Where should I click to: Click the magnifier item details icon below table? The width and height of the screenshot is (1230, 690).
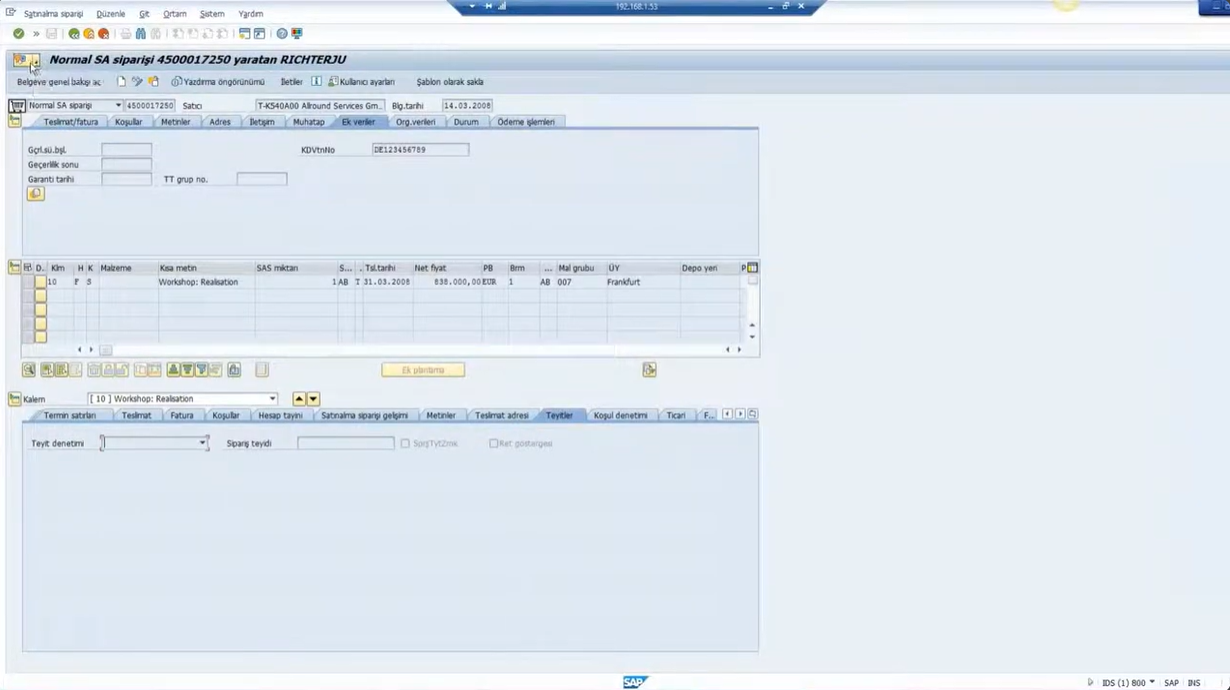(x=29, y=370)
